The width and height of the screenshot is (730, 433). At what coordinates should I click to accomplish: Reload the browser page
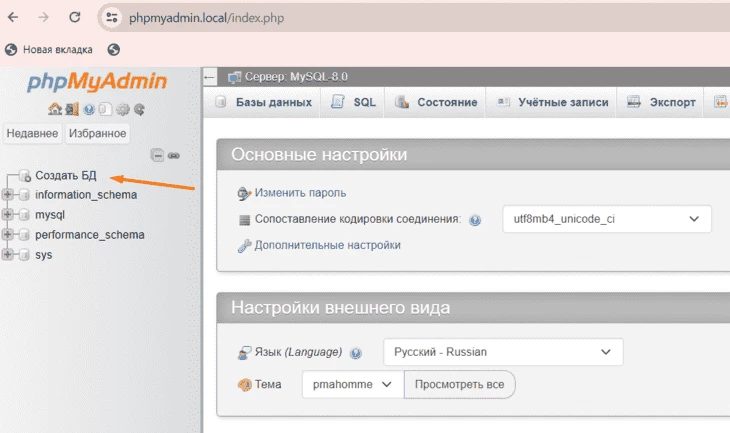74,18
